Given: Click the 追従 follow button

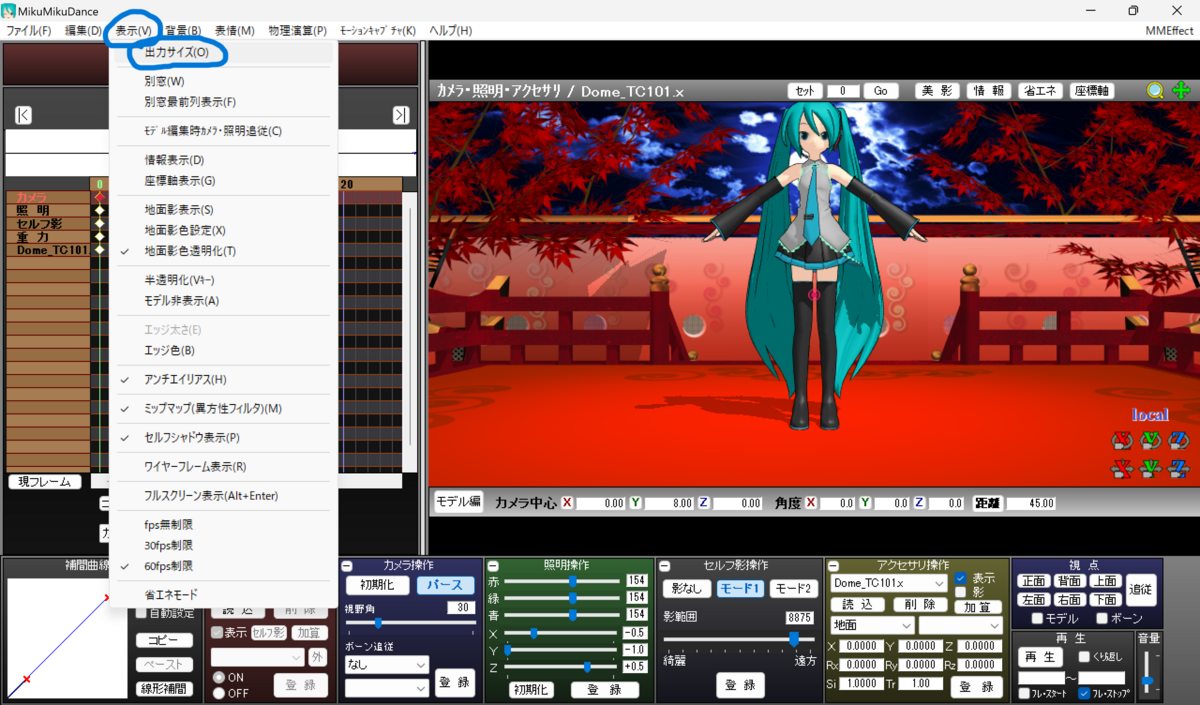Looking at the screenshot, I should pos(1141,590).
